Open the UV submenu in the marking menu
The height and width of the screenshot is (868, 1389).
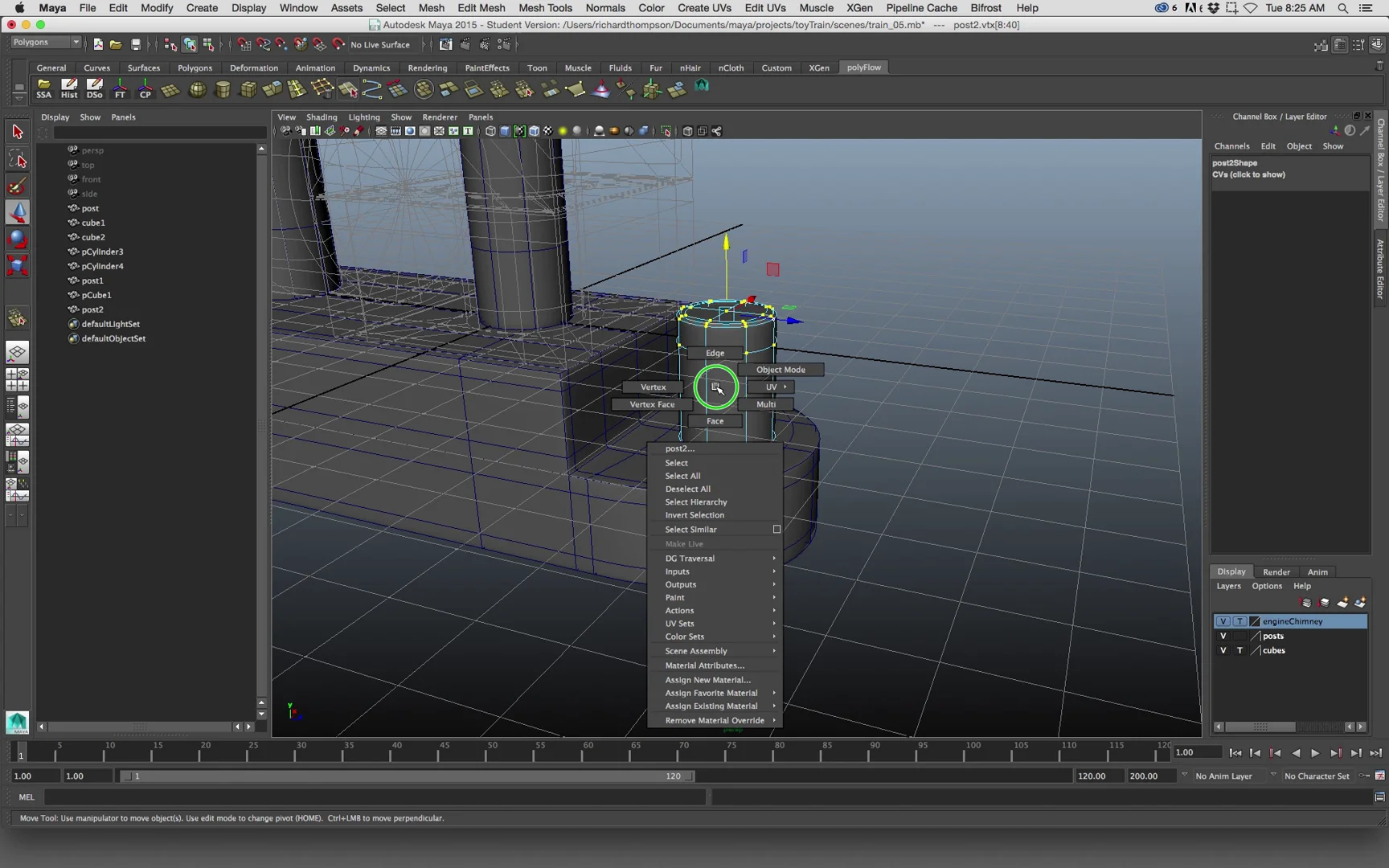[x=771, y=387]
